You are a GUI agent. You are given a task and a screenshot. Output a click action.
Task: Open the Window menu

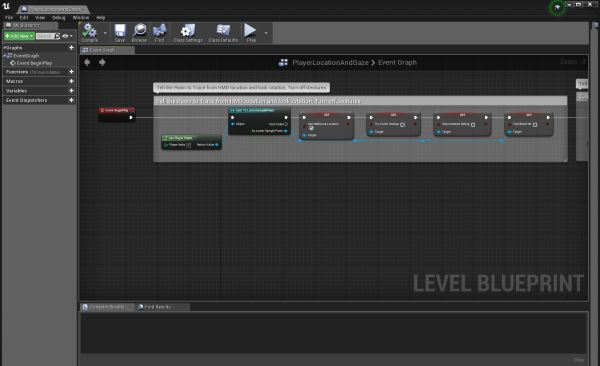(x=81, y=18)
